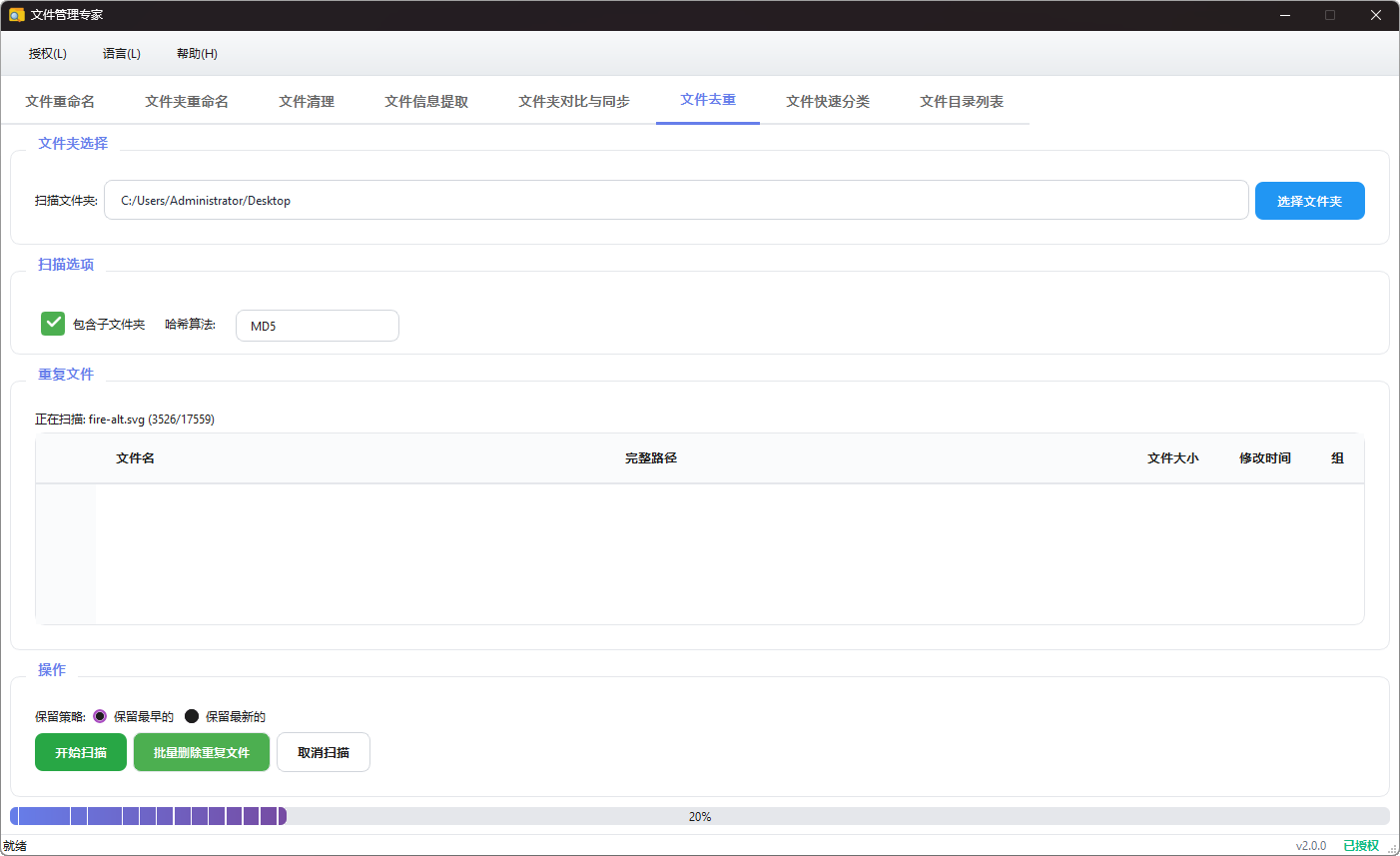Open the 文件信息提取 tab
This screenshot has height=856, width=1400.
tap(426, 101)
